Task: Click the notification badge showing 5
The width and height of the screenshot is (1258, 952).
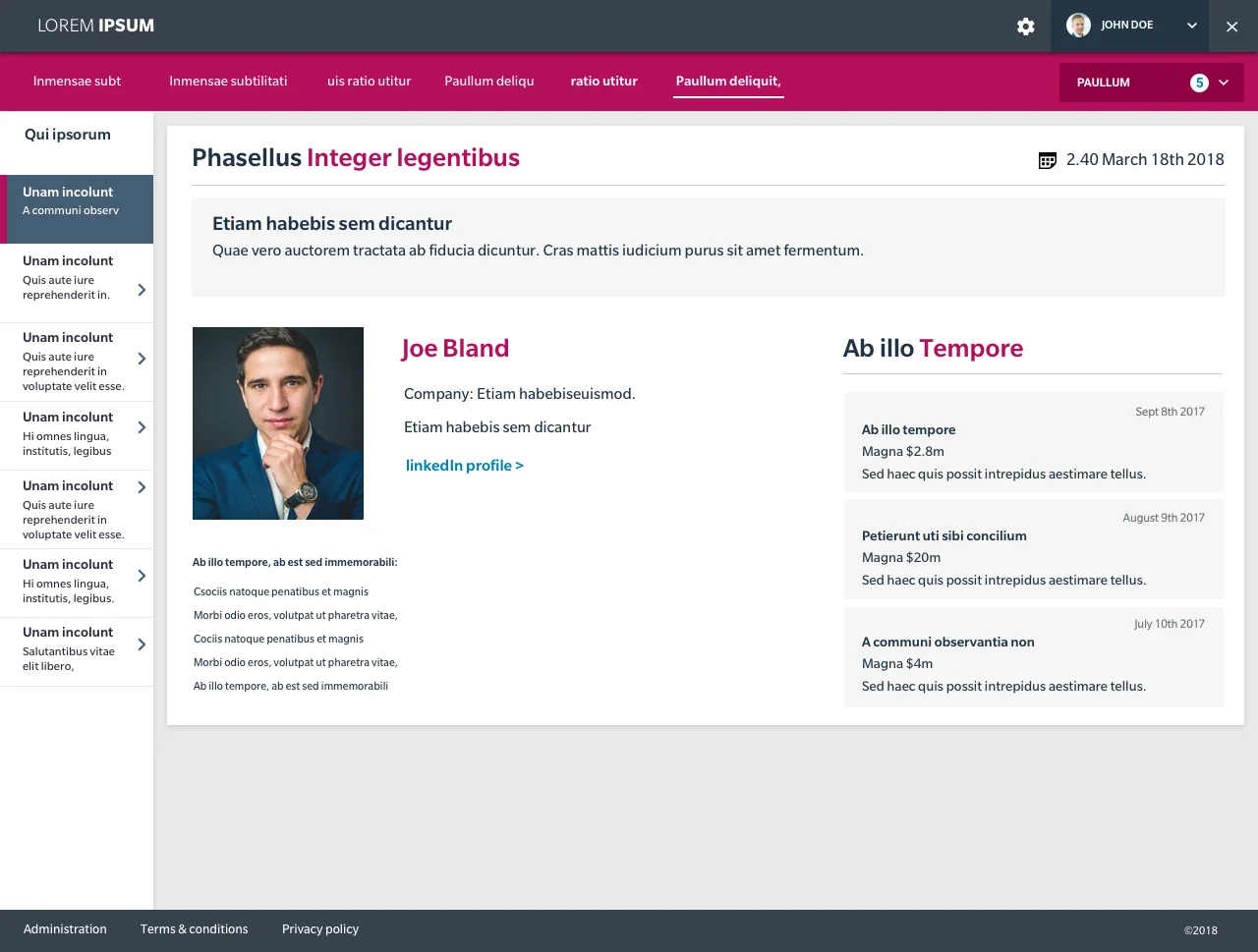Action: [x=1199, y=83]
